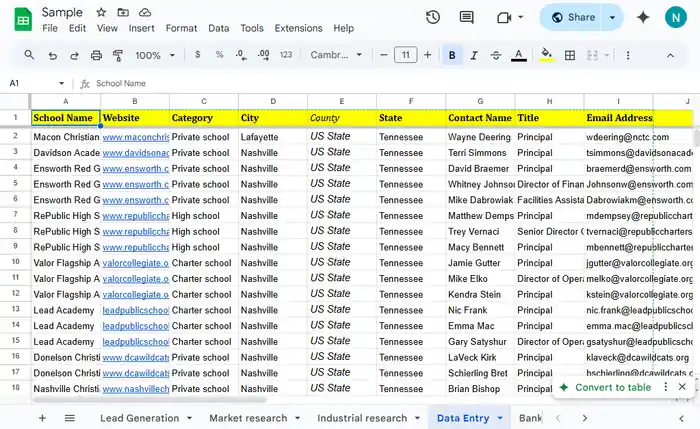
Task: Open zoom level 100% dropdown
Action: (155, 55)
